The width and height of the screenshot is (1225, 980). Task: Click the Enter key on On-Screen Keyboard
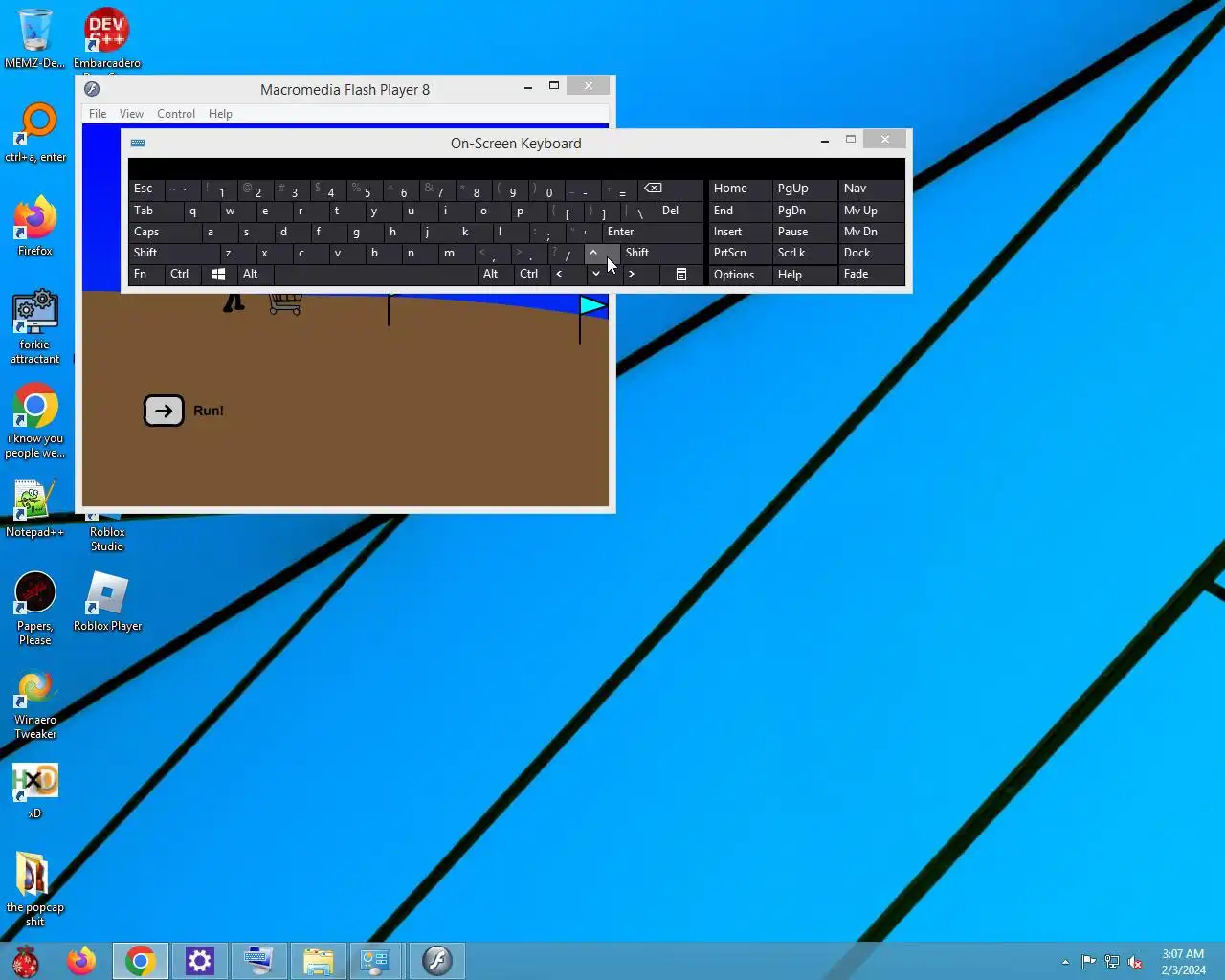(653, 233)
